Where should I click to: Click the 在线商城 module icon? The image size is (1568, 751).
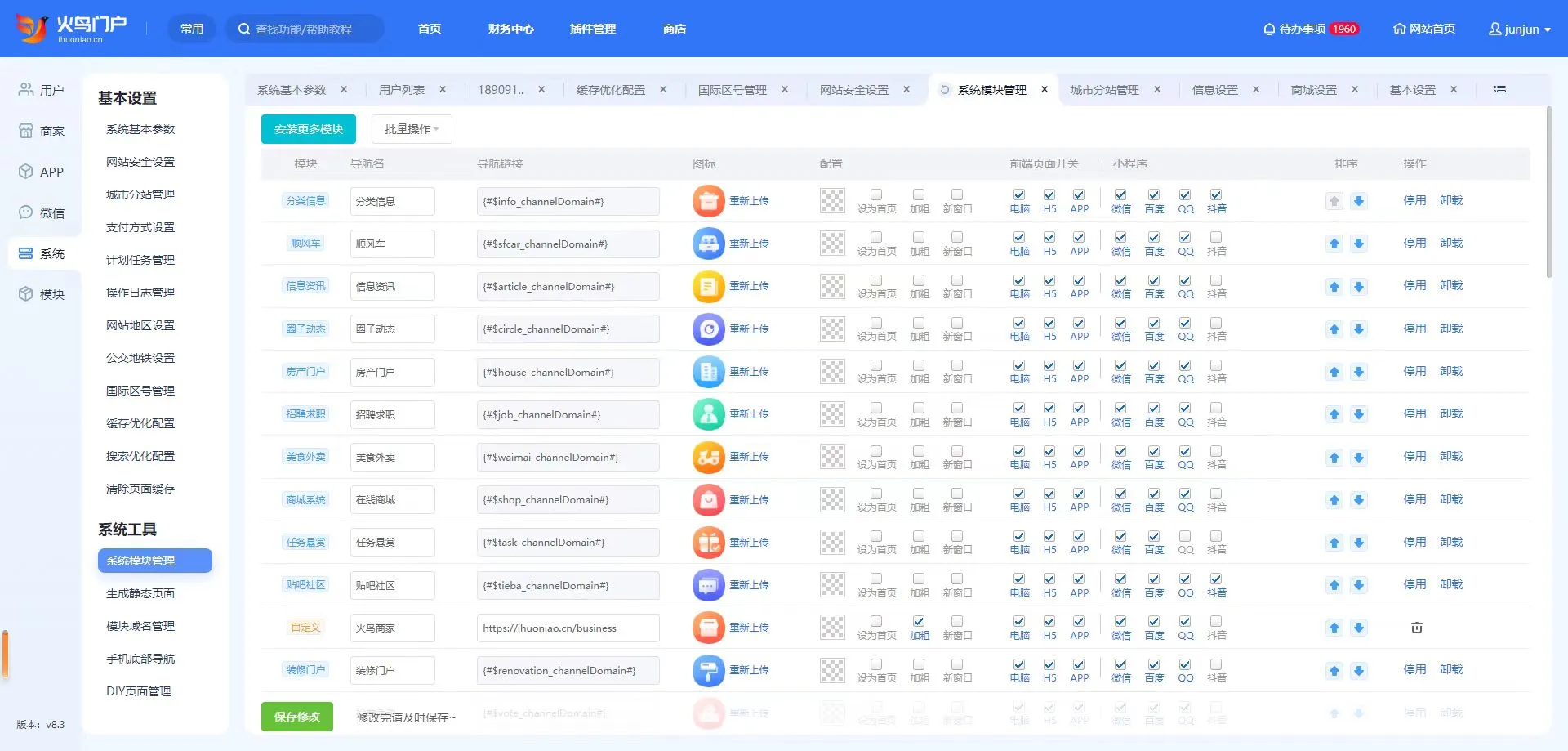point(708,500)
